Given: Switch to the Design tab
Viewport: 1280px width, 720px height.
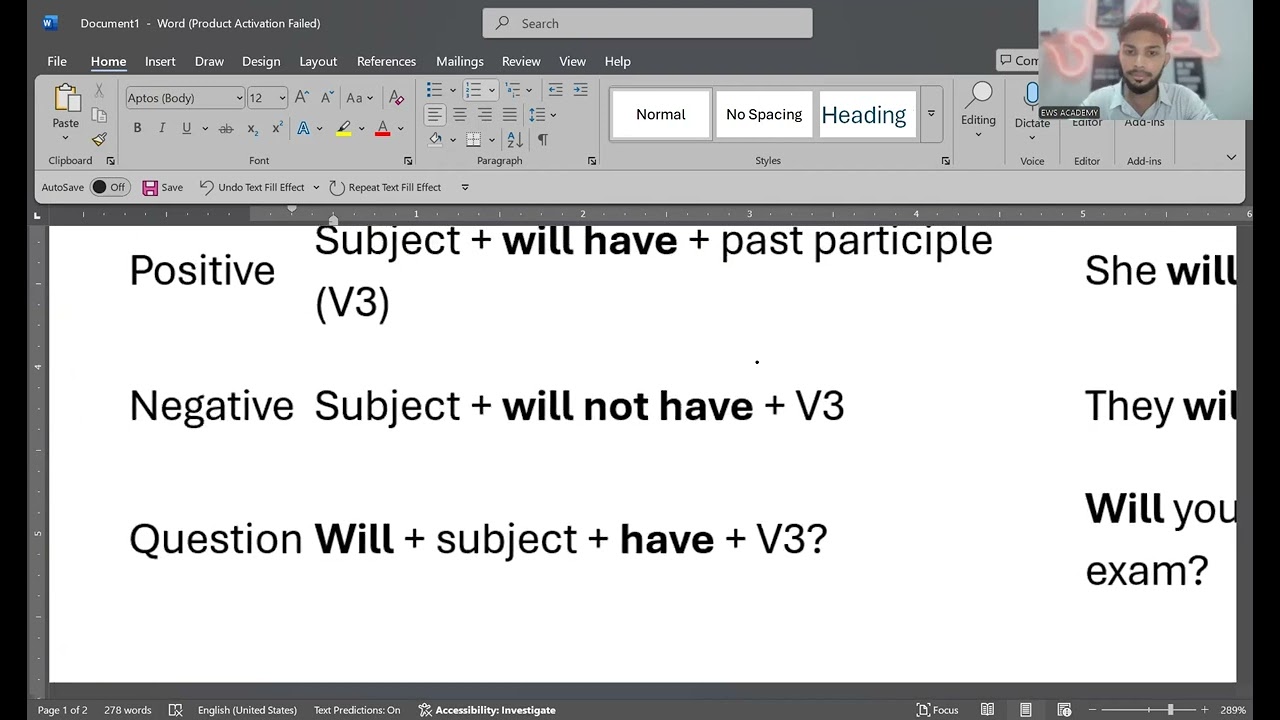Looking at the screenshot, I should click(x=261, y=61).
